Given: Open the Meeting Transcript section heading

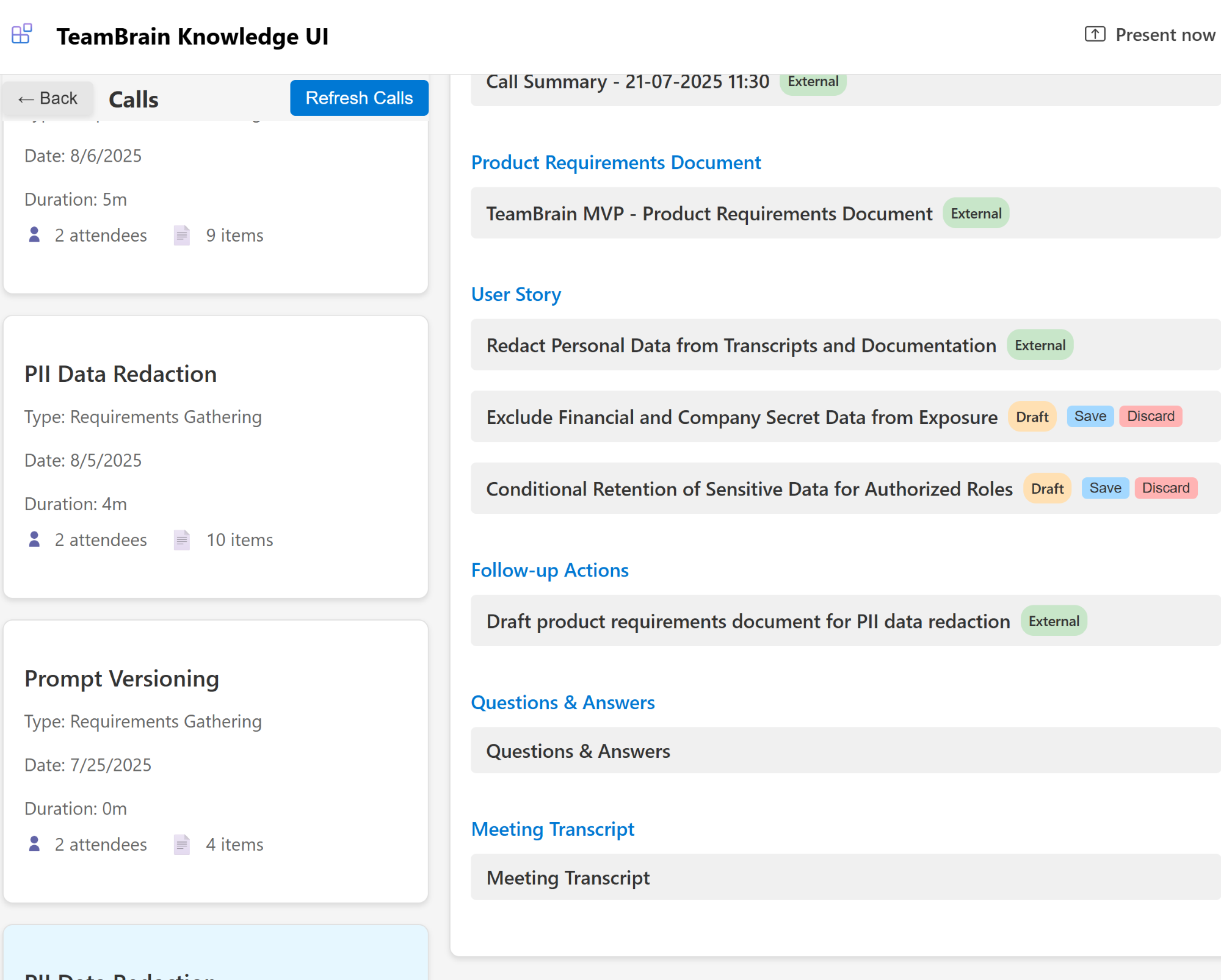Looking at the screenshot, I should point(553,829).
